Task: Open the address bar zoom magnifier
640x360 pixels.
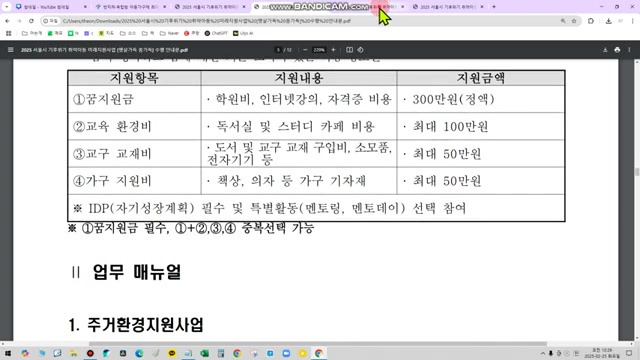Action: (563, 21)
